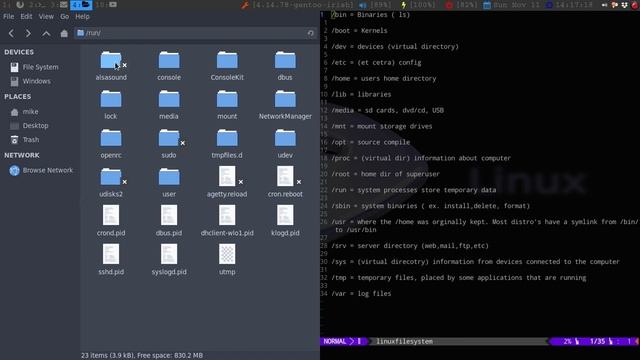Go to parent folder with up arrow

tap(46, 33)
